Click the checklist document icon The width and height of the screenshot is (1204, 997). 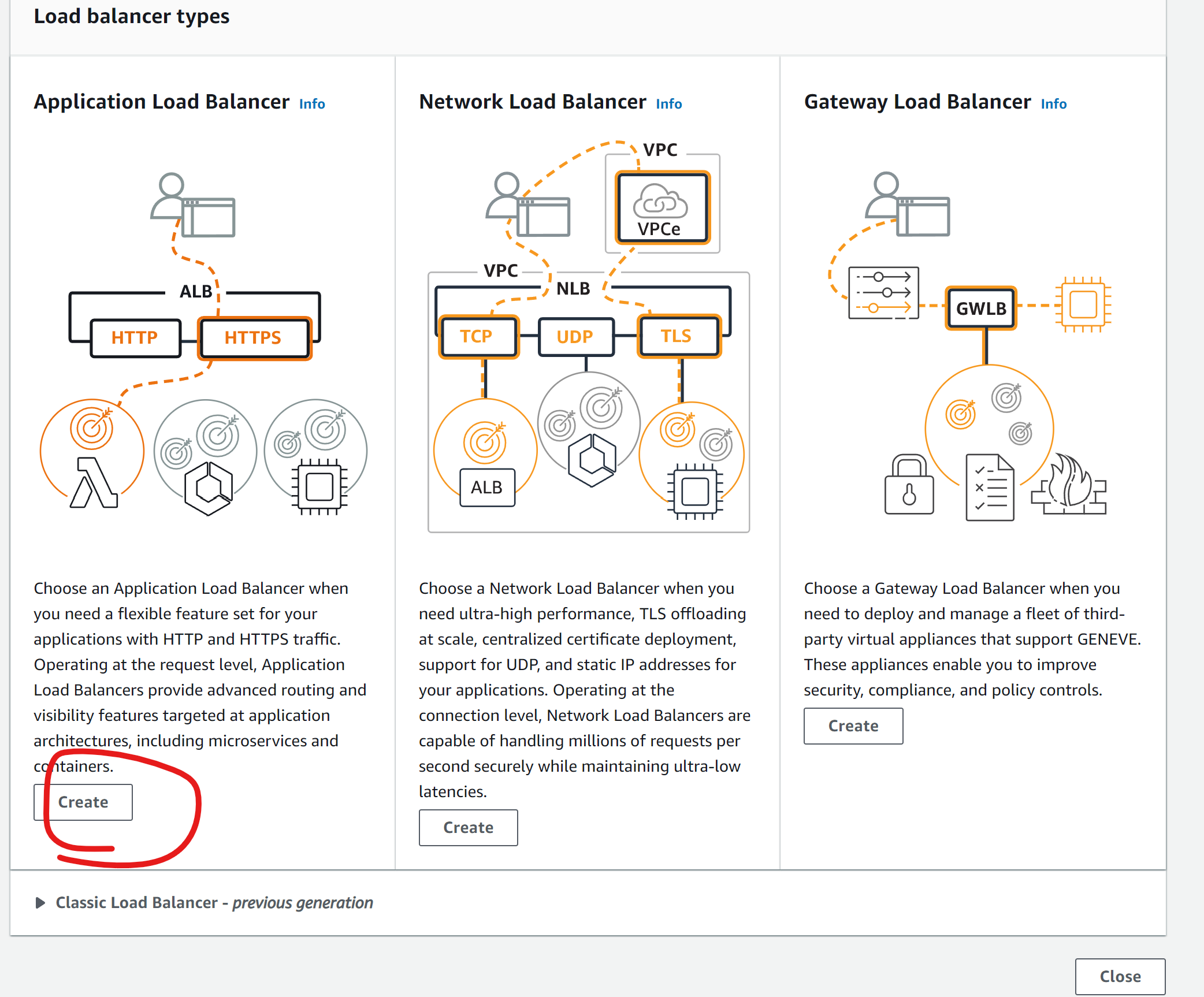pyautogui.click(x=990, y=488)
